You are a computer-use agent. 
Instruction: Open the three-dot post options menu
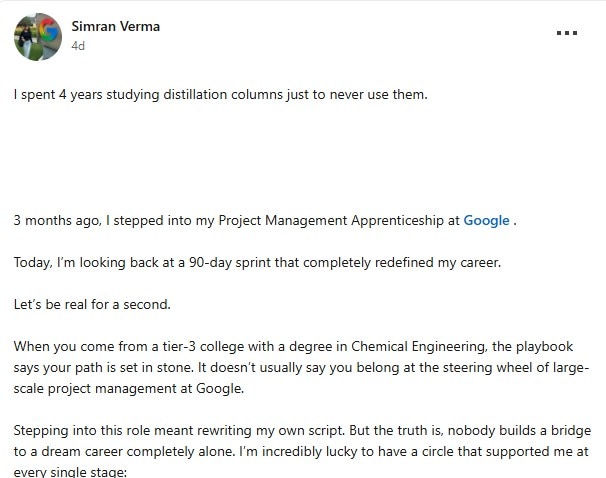coord(567,33)
